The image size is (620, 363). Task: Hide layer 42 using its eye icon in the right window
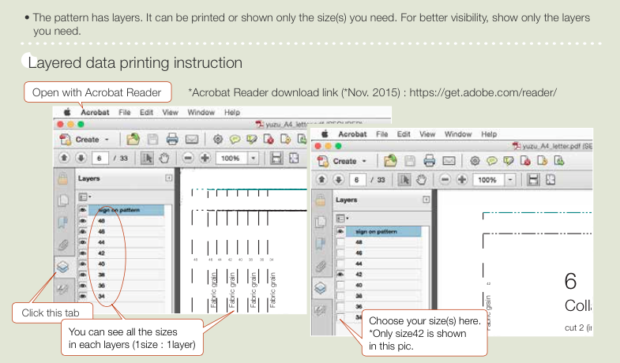340,274
